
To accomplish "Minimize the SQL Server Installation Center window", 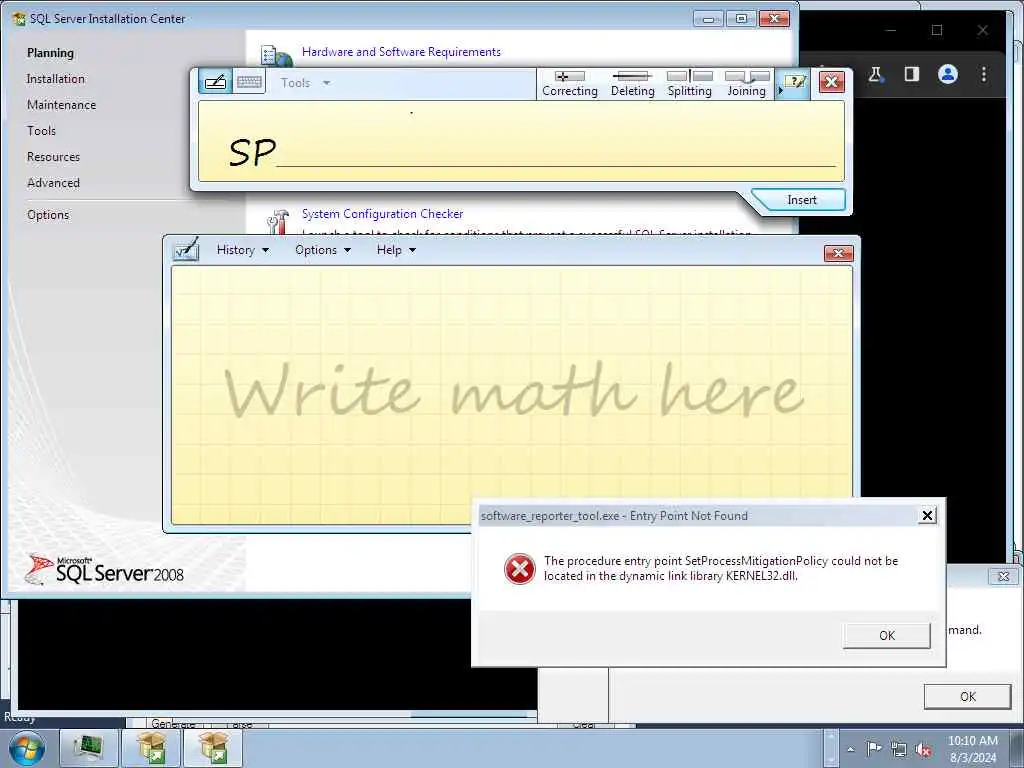I will pyautogui.click(x=708, y=19).
